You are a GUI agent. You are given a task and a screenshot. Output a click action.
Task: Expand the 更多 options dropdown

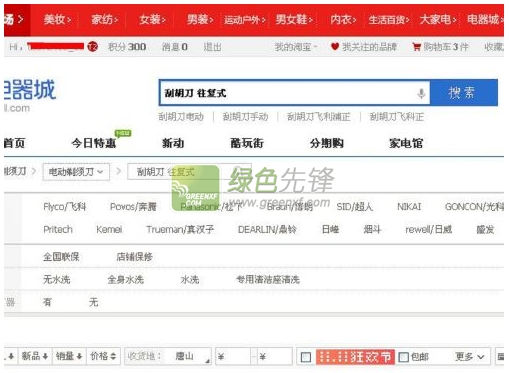[469, 357]
